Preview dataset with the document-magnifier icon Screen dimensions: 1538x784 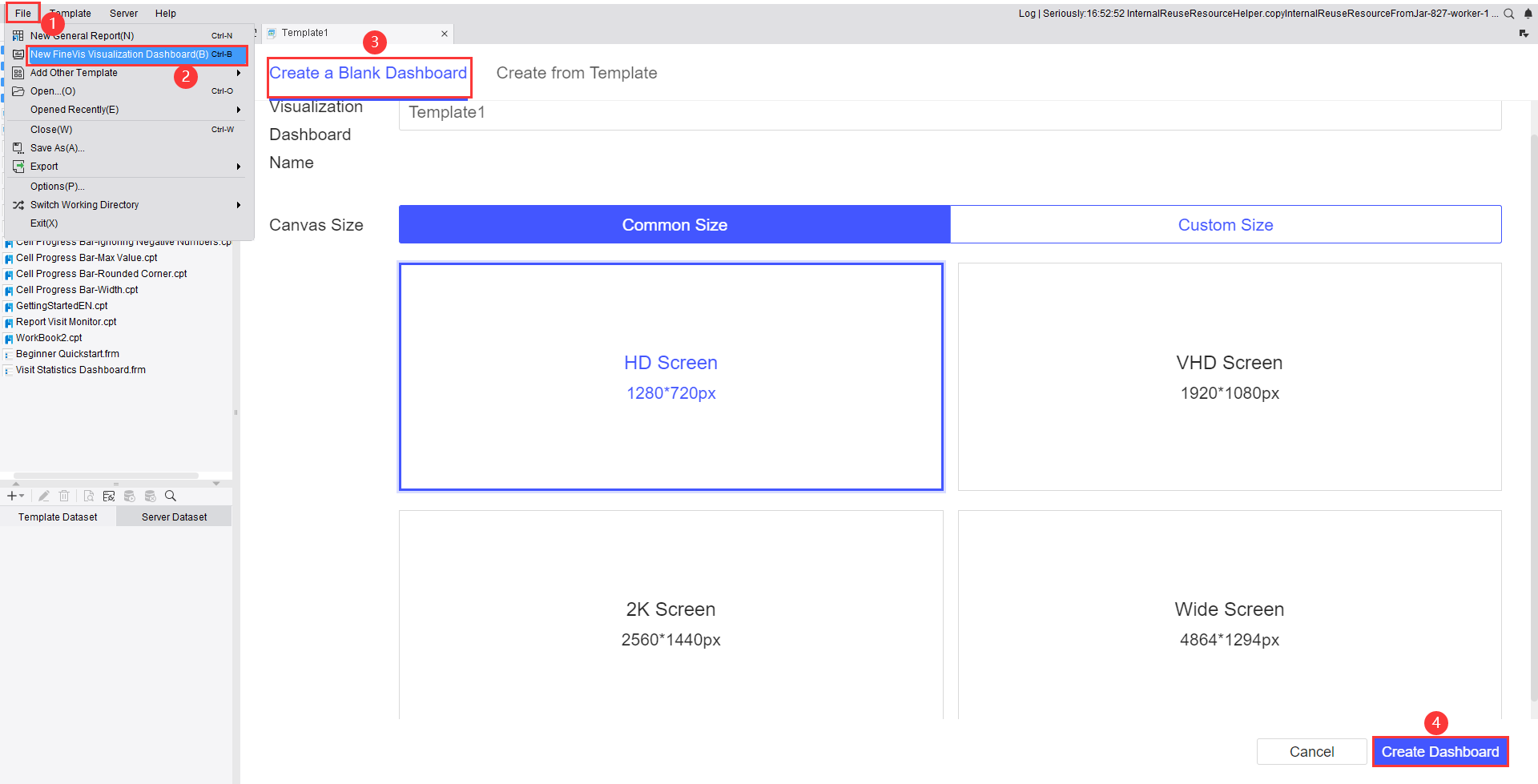(88, 495)
